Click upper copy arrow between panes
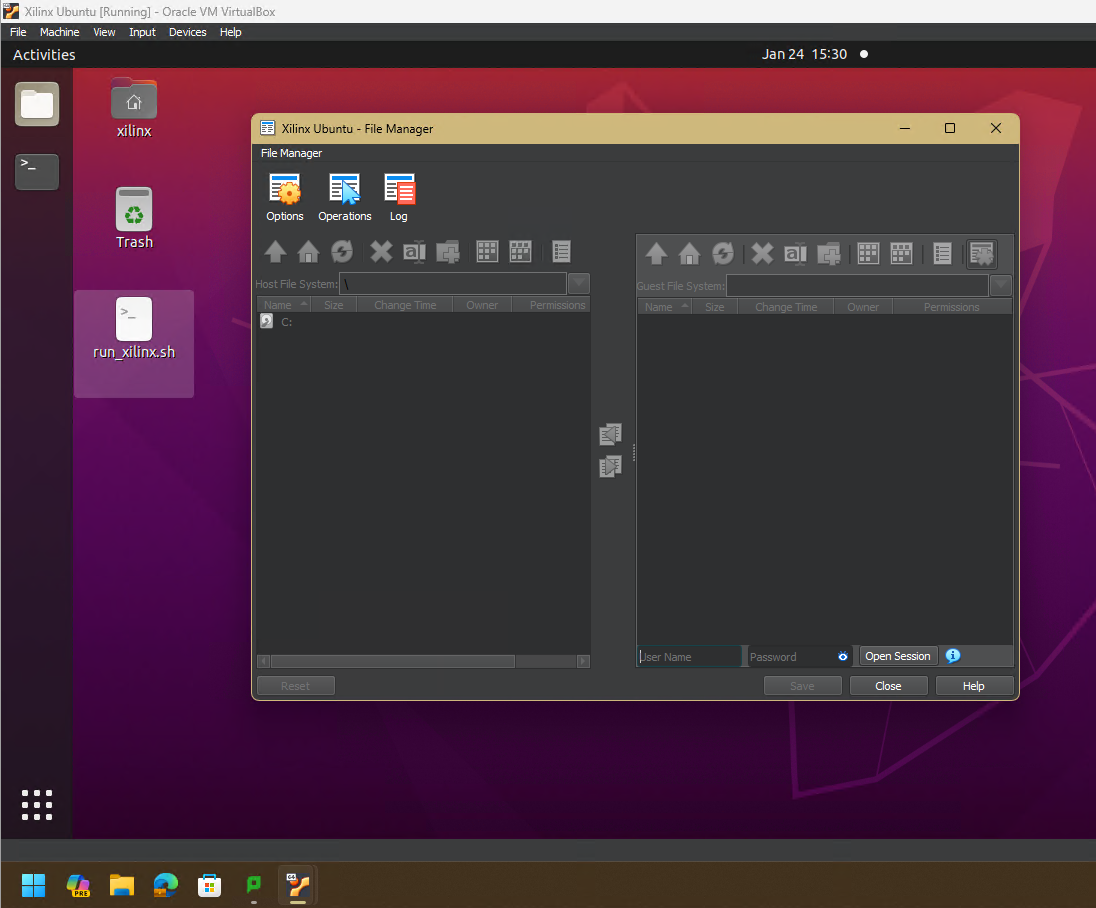 (x=610, y=434)
